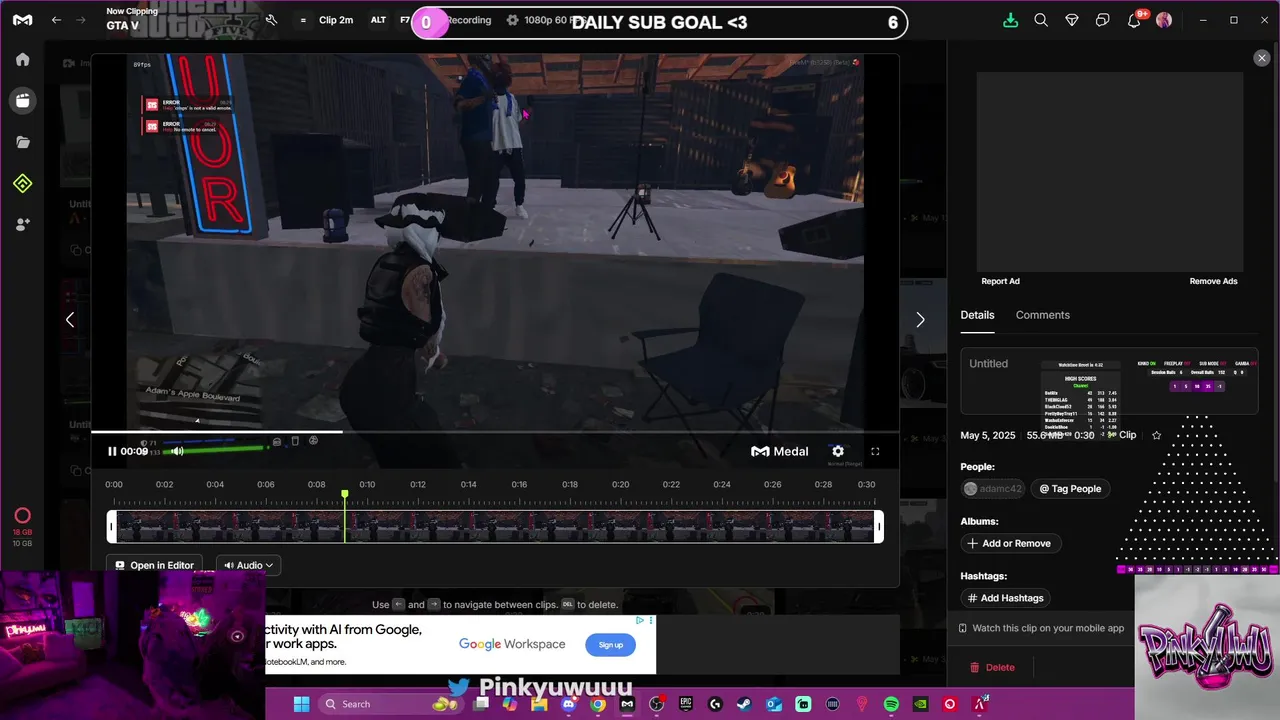Pause the clip playback
Viewport: 1280px width, 720px height.
point(112,451)
